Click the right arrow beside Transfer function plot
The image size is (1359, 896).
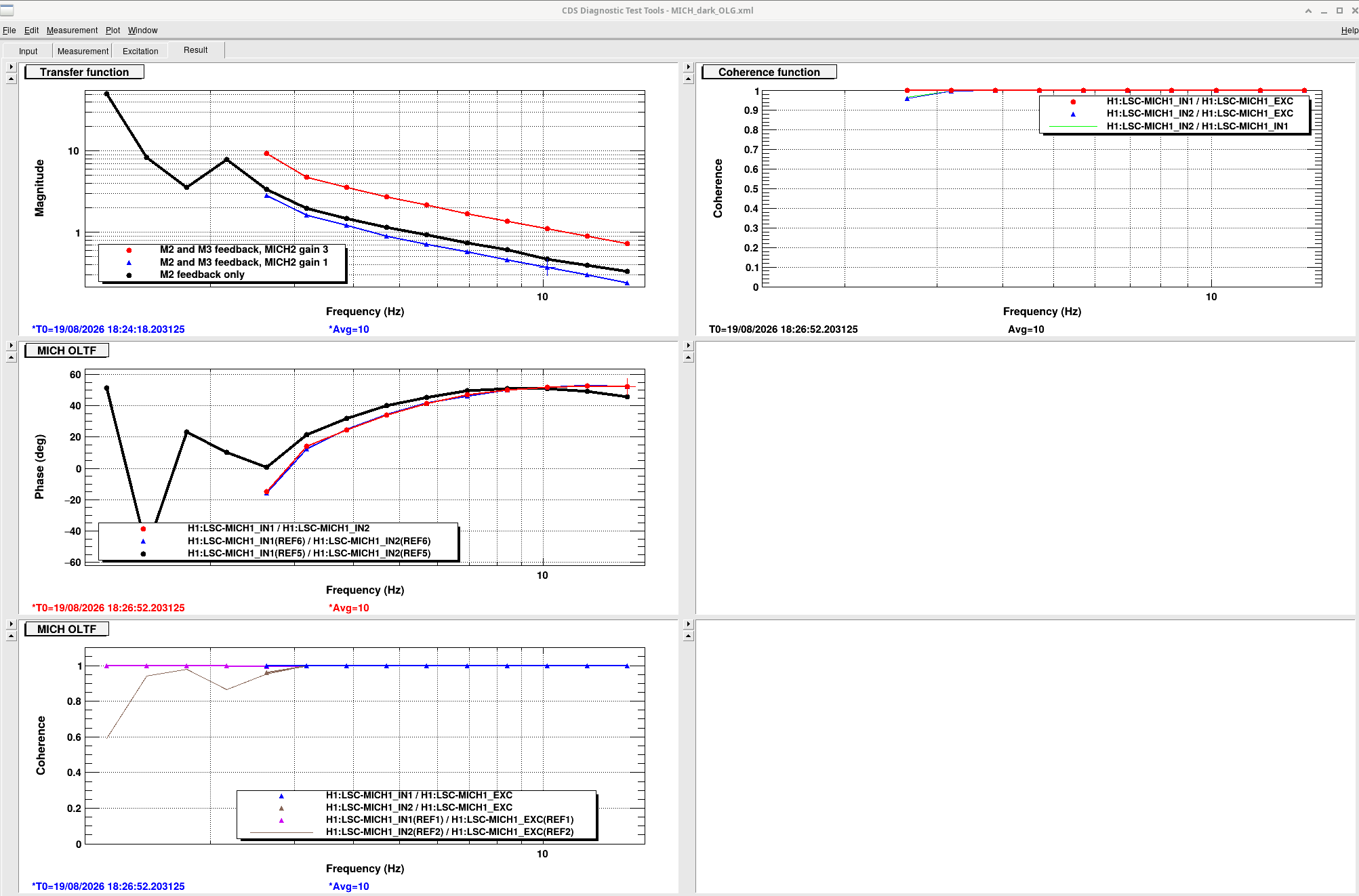[11, 67]
